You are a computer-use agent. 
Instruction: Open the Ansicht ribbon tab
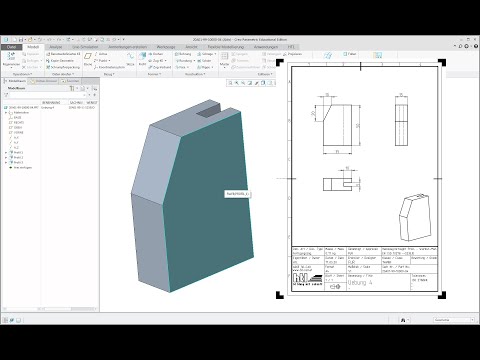tap(191, 47)
